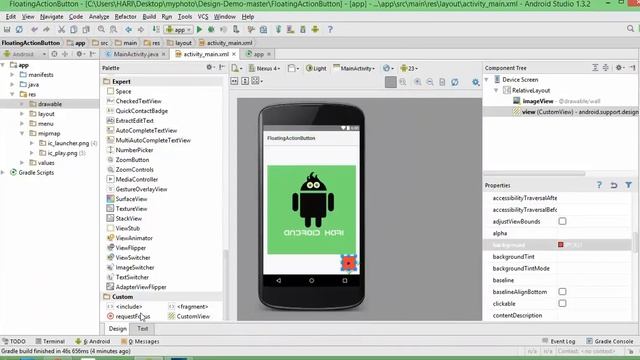
Task: Toggle clickable property checkbox
Action: pyautogui.click(x=562, y=303)
